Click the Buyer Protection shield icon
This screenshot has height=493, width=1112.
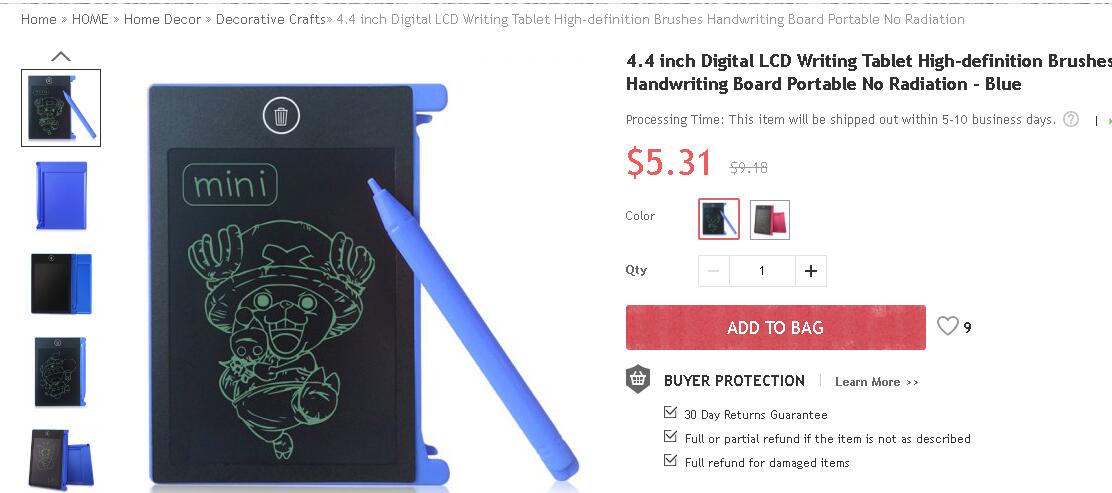point(638,380)
